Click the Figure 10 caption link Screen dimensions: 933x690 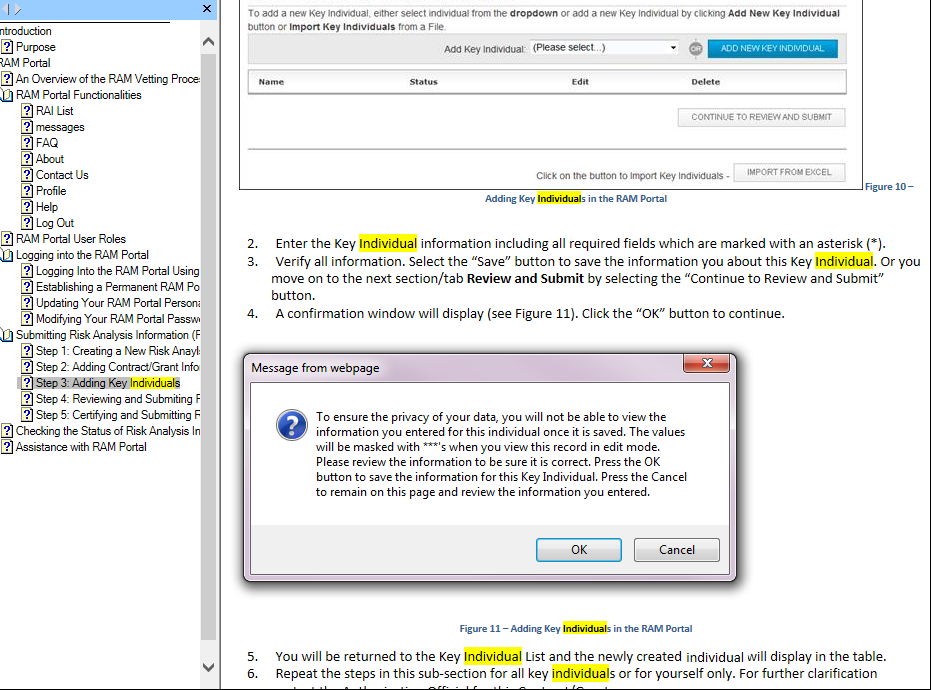889,187
